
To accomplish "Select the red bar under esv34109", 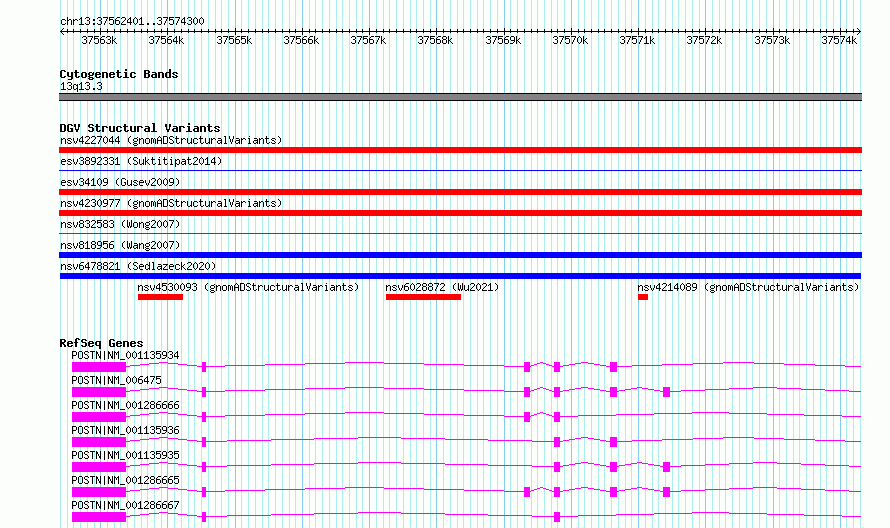I will (460, 192).
